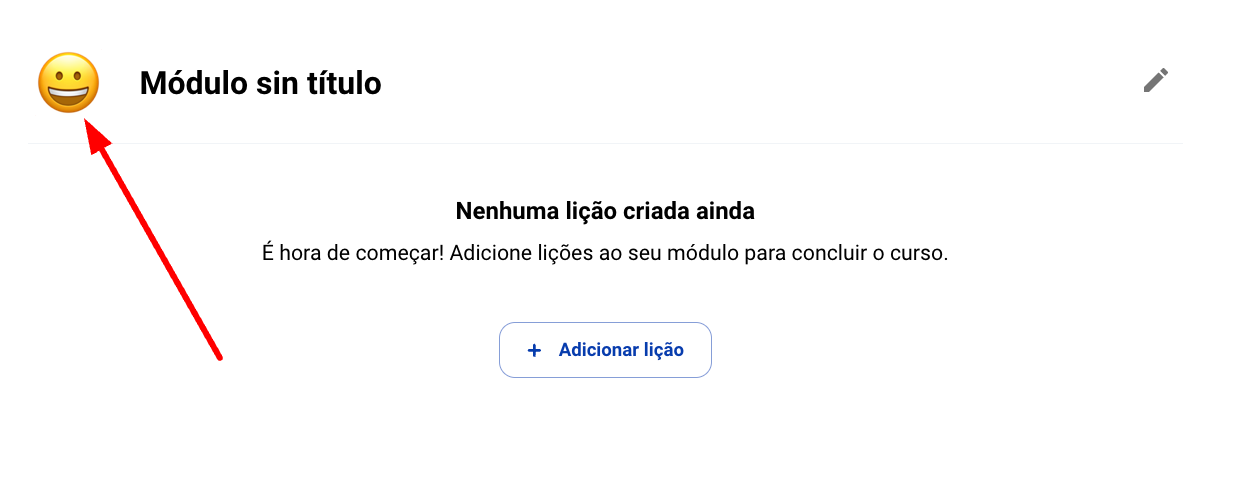Click the Adicionar lição button
Image resolution: width=1246 pixels, height=496 pixels.
pyautogui.click(x=605, y=350)
